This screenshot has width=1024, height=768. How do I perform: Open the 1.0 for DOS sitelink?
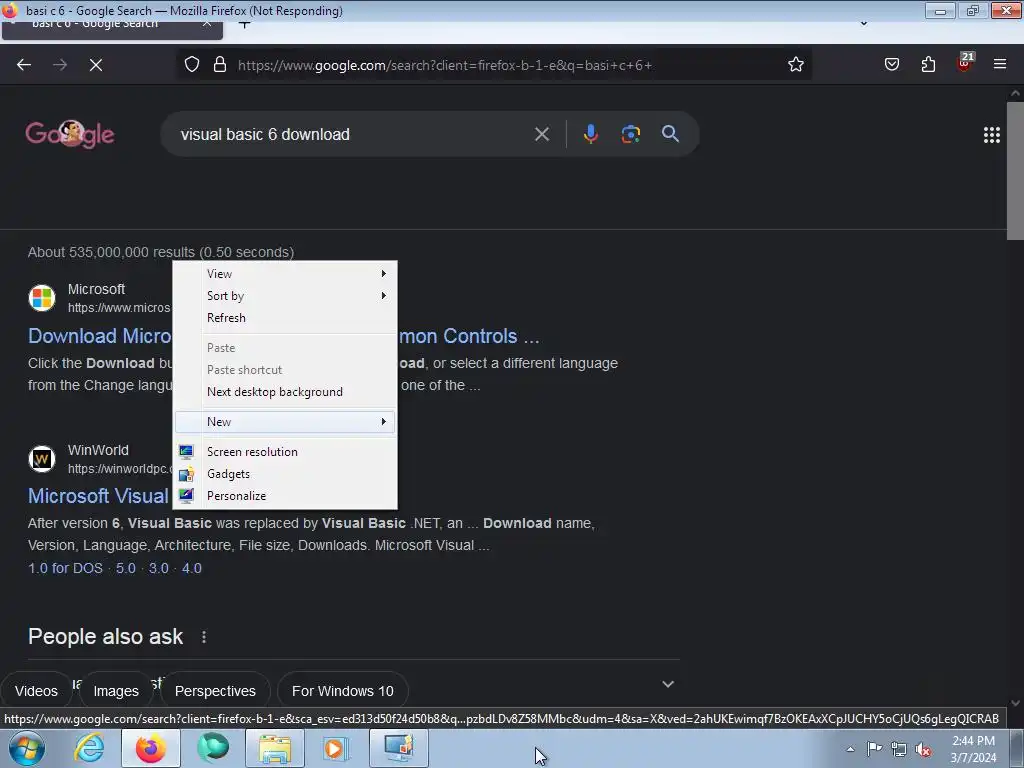coord(65,568)
